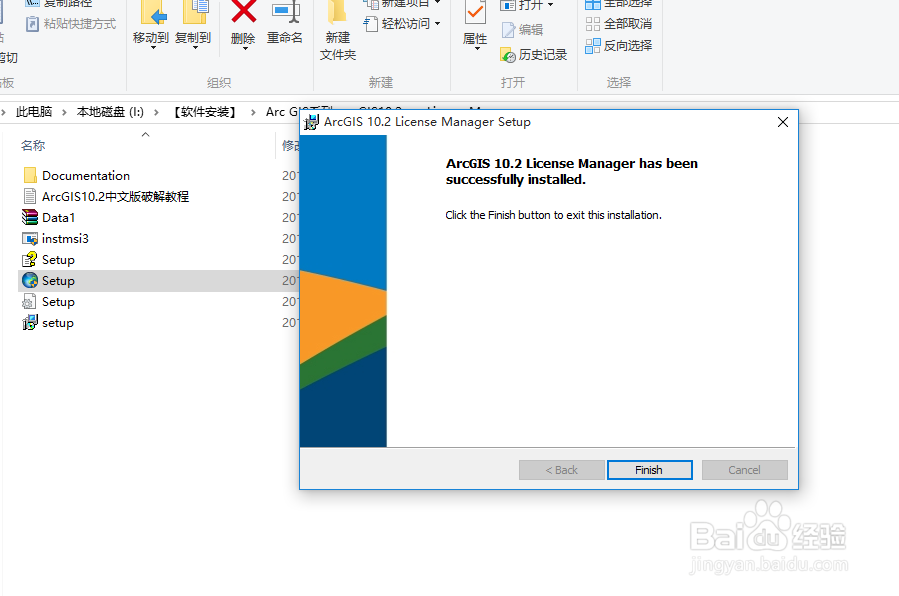899x596 pixels.
Task: Click Local Disk (I:) in the address path
Action: point(110,112)
